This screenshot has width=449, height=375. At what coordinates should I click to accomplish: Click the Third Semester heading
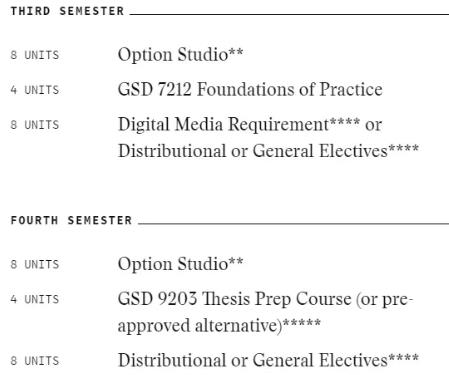67,11
